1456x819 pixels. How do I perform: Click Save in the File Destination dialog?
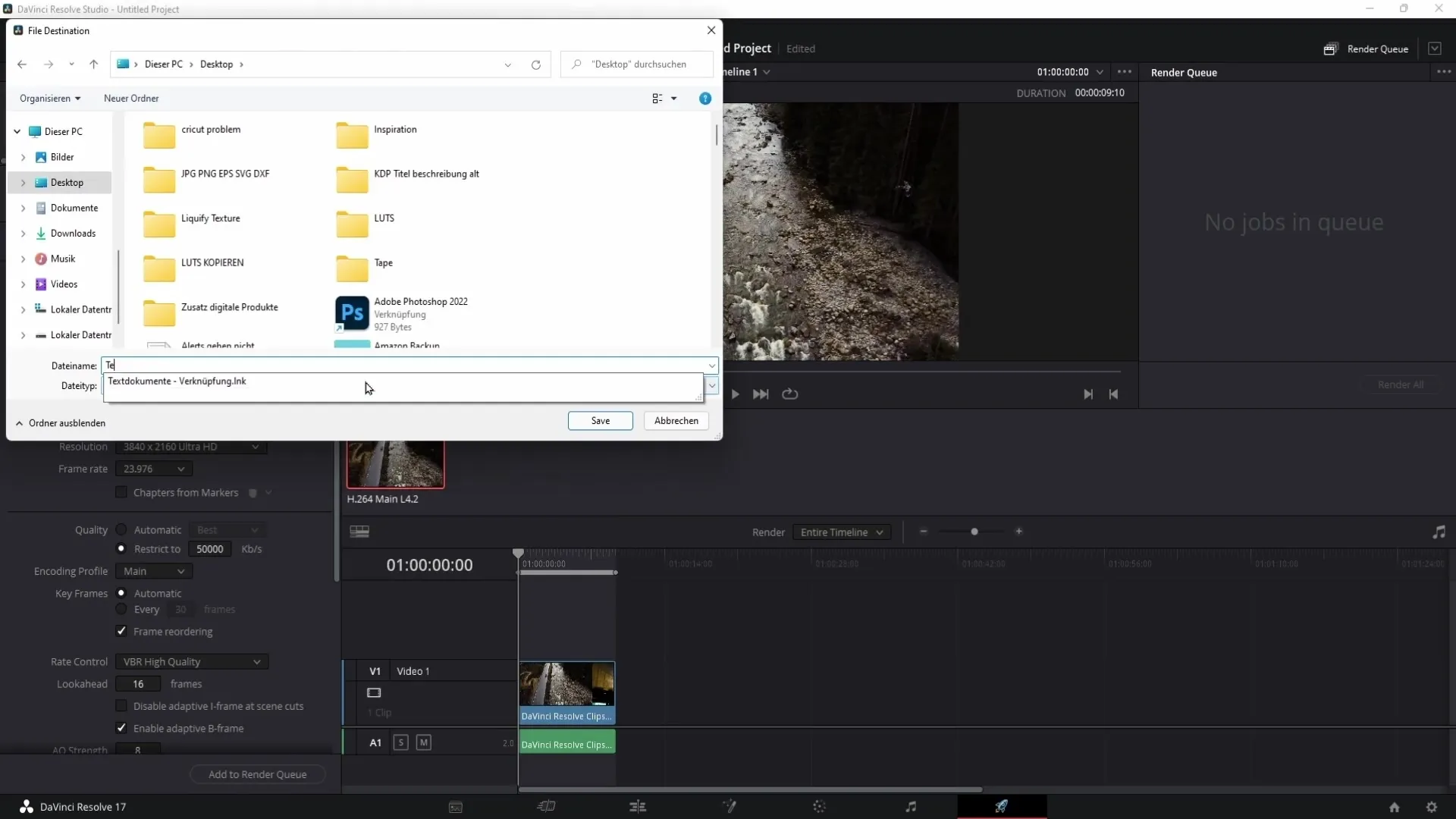coord(600,420)
